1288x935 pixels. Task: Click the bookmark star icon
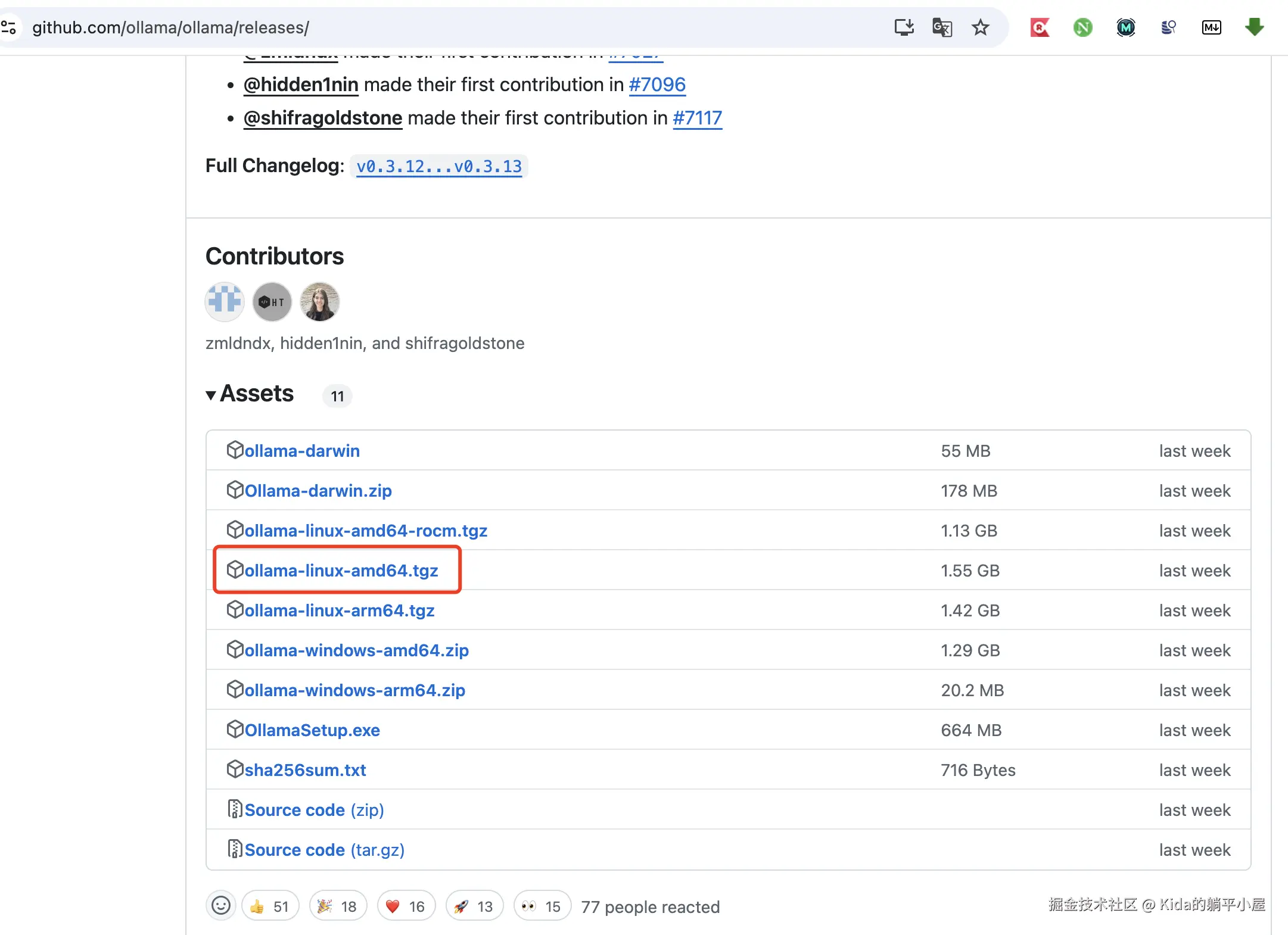click(980, 27)
